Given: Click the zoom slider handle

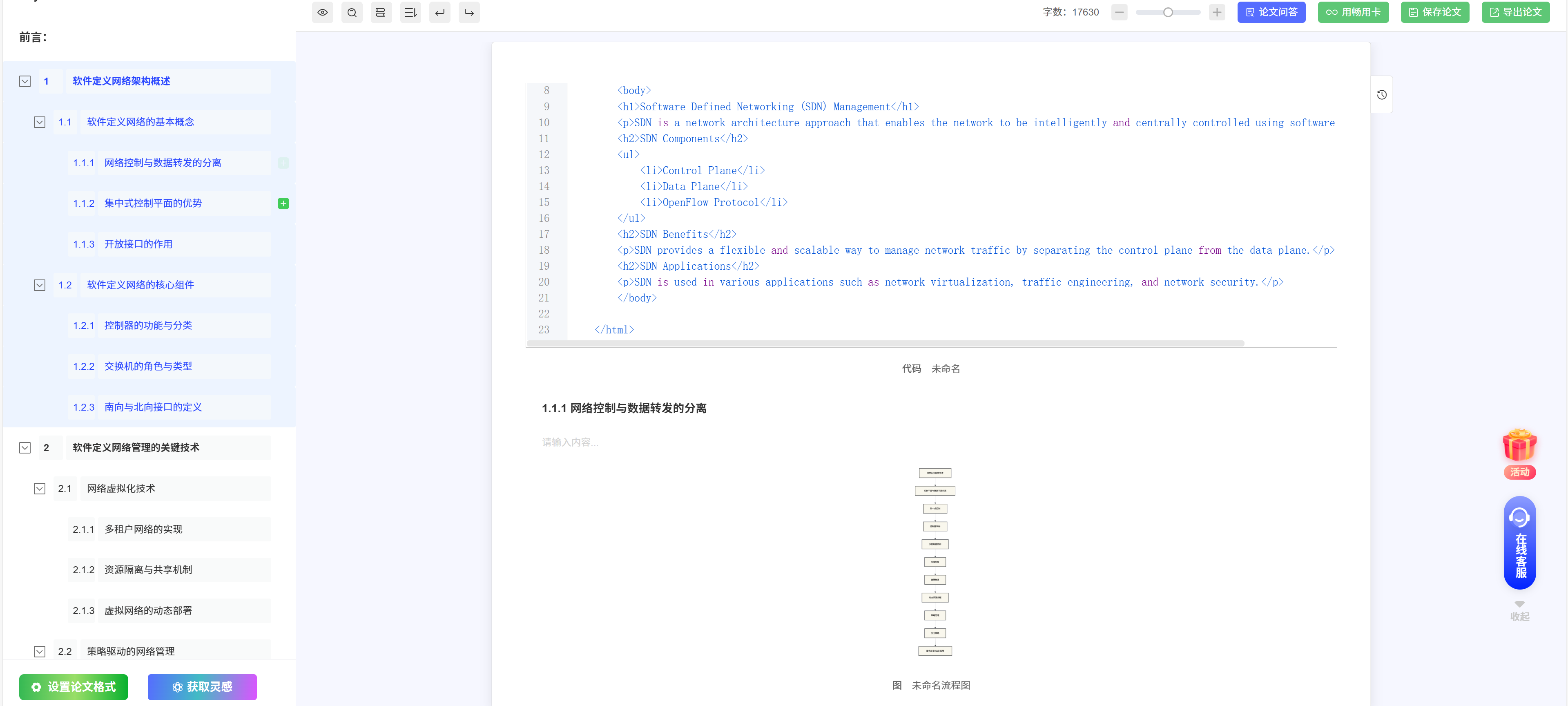Looking at the screenshot, I should (1167, 12).
